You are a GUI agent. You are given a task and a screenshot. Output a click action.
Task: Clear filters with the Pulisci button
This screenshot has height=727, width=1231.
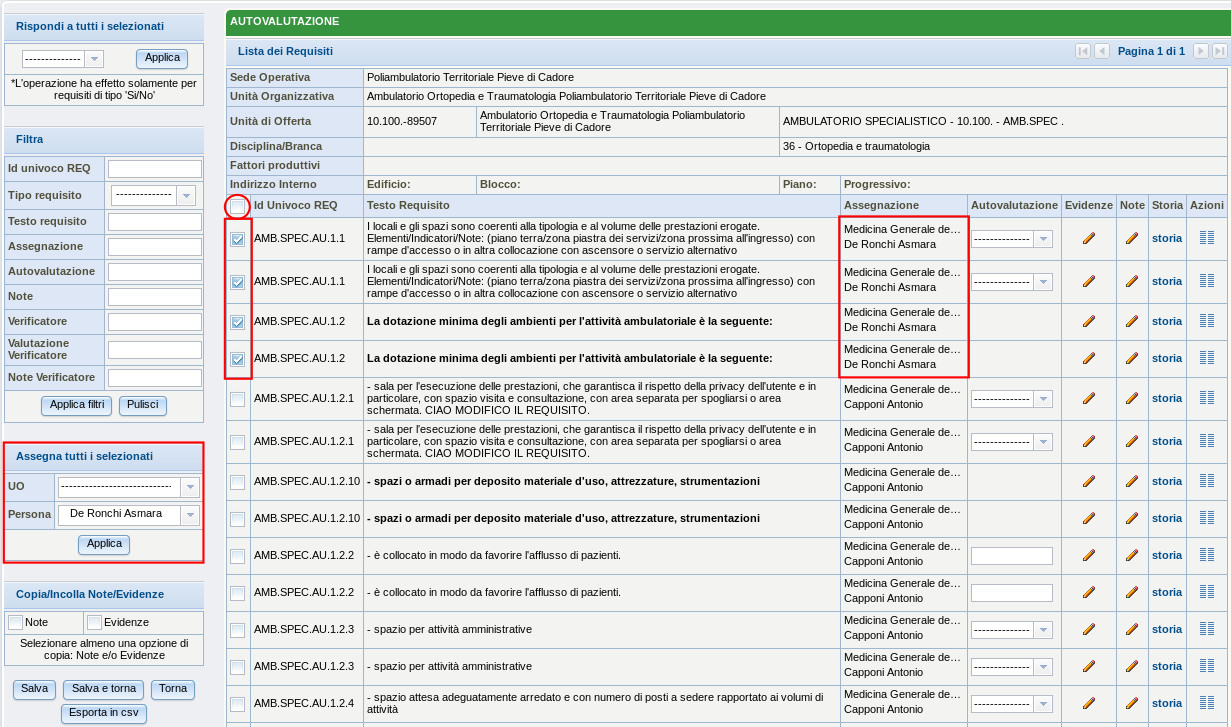tap(142, 405)
